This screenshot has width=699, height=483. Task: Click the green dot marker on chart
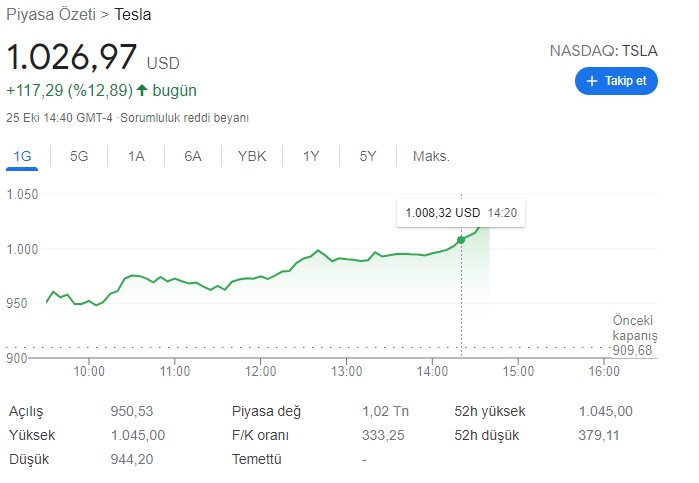[461, 240]
